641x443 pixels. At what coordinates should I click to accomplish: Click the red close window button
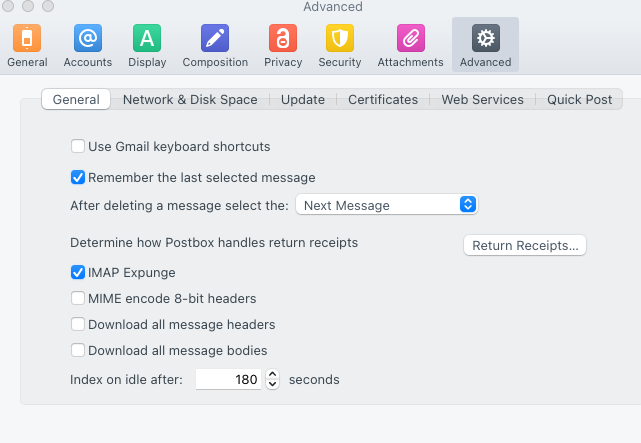pyautogui.click(x=8, y=6)
